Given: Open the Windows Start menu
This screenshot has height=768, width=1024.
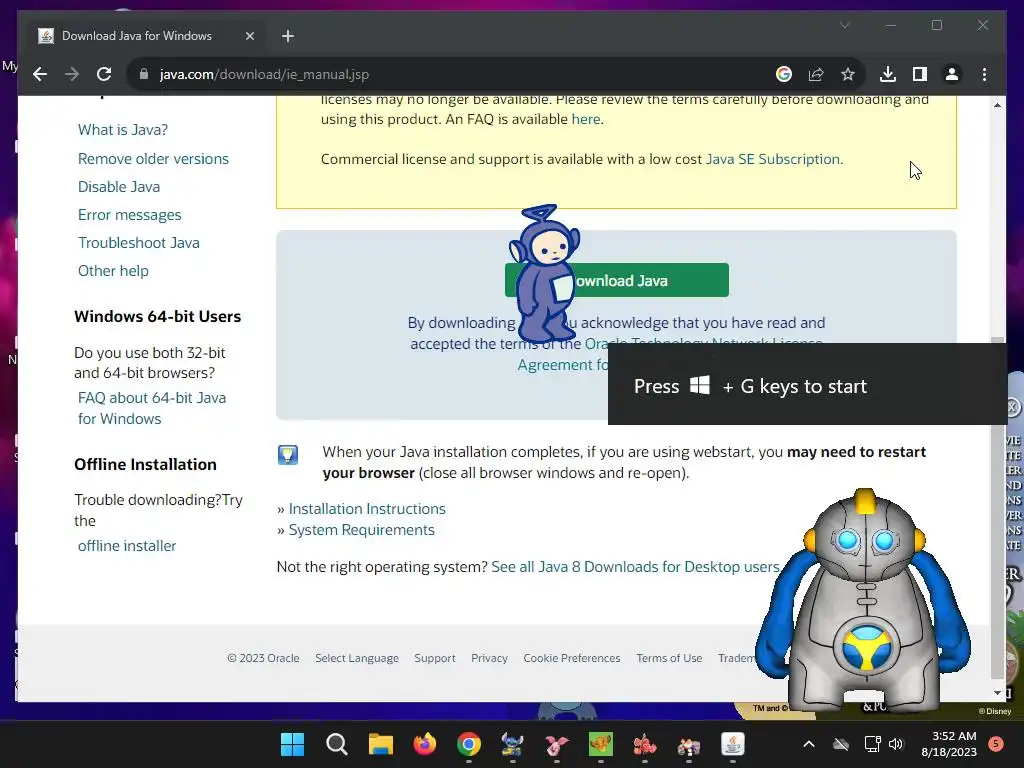Looking at the screenshot, I should coord(292,744).
